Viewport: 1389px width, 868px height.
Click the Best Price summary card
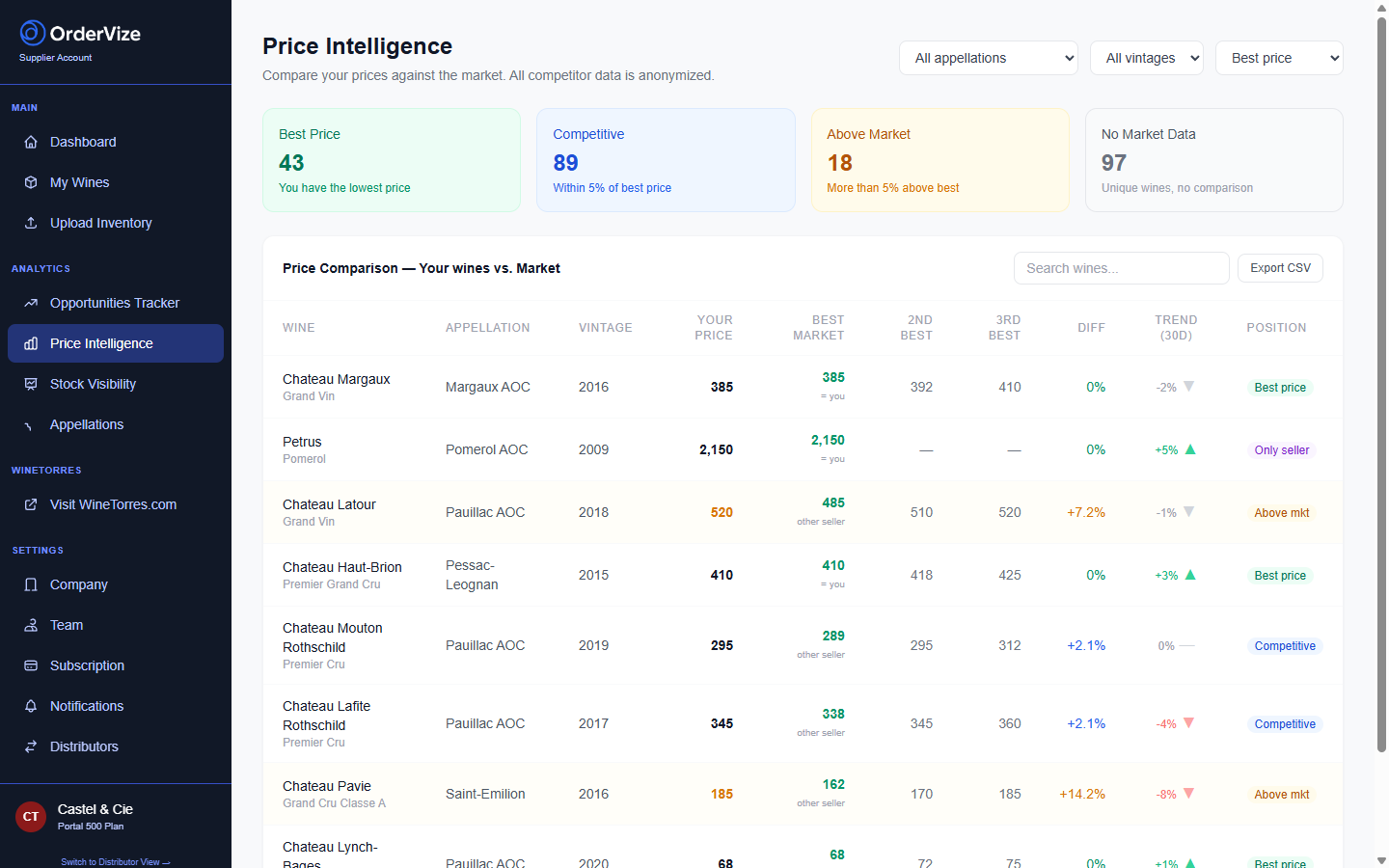point(392,160)
